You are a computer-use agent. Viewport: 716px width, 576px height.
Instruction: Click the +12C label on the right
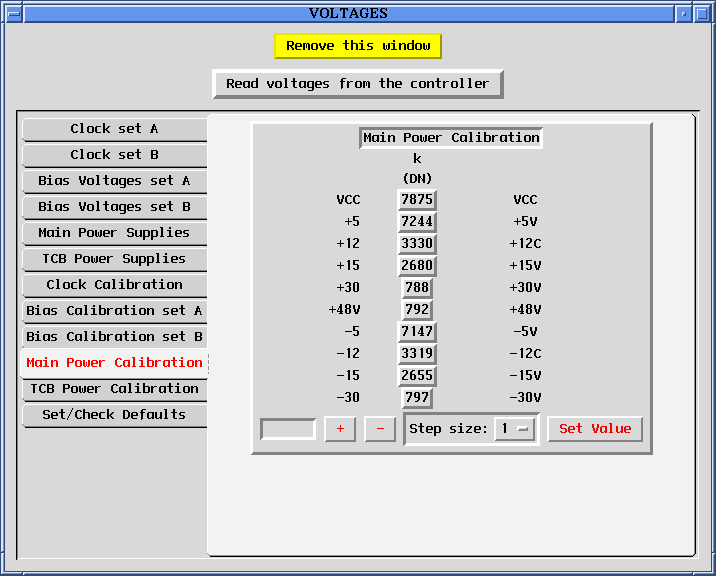[x=525, y=243]
